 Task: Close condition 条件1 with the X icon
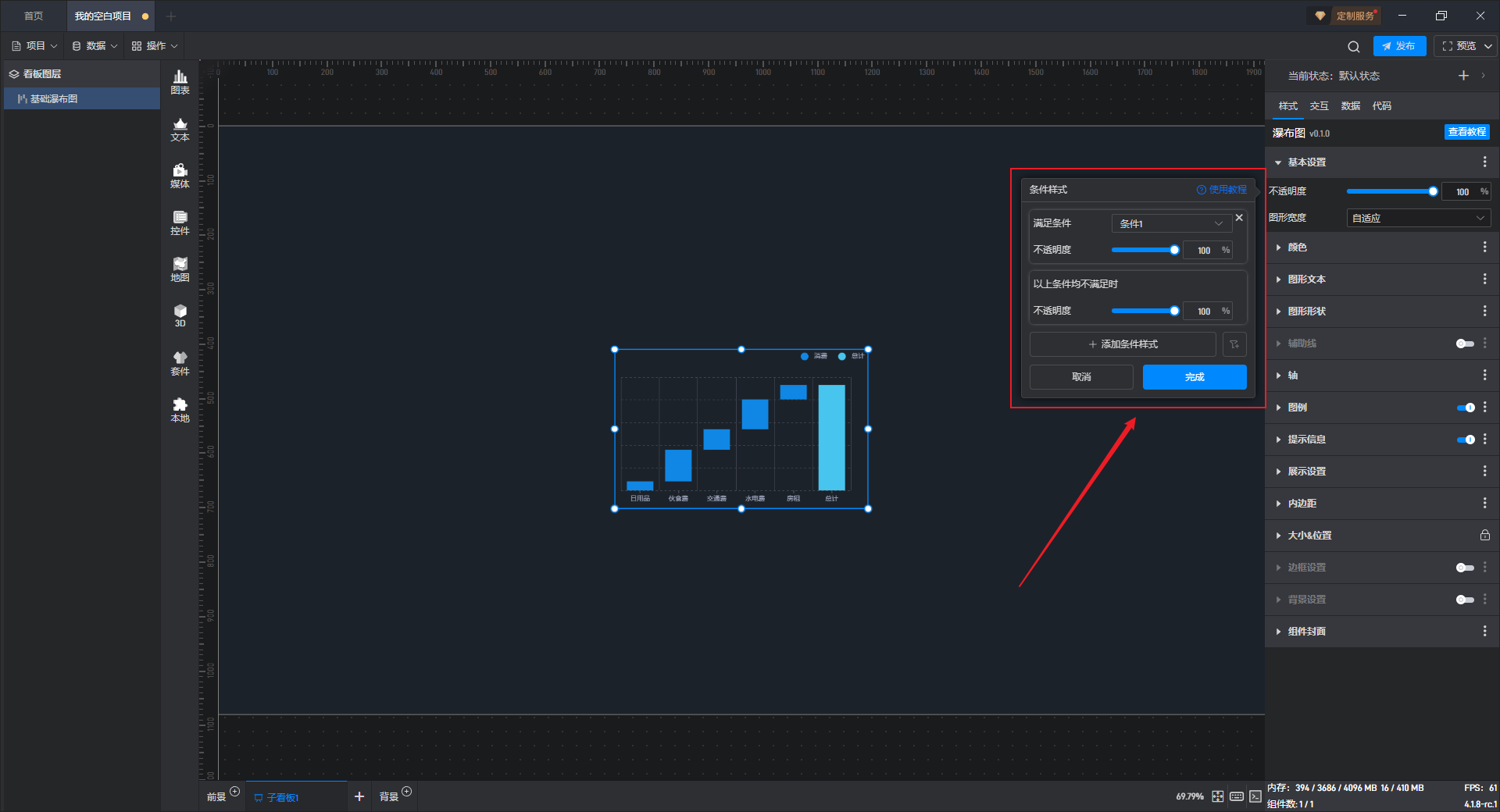(x=1239, y=218)
